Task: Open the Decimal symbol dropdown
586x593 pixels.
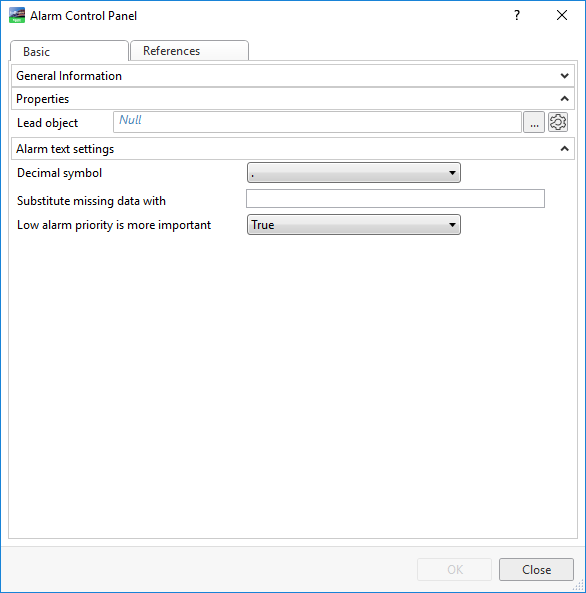Action: [354, 173]
